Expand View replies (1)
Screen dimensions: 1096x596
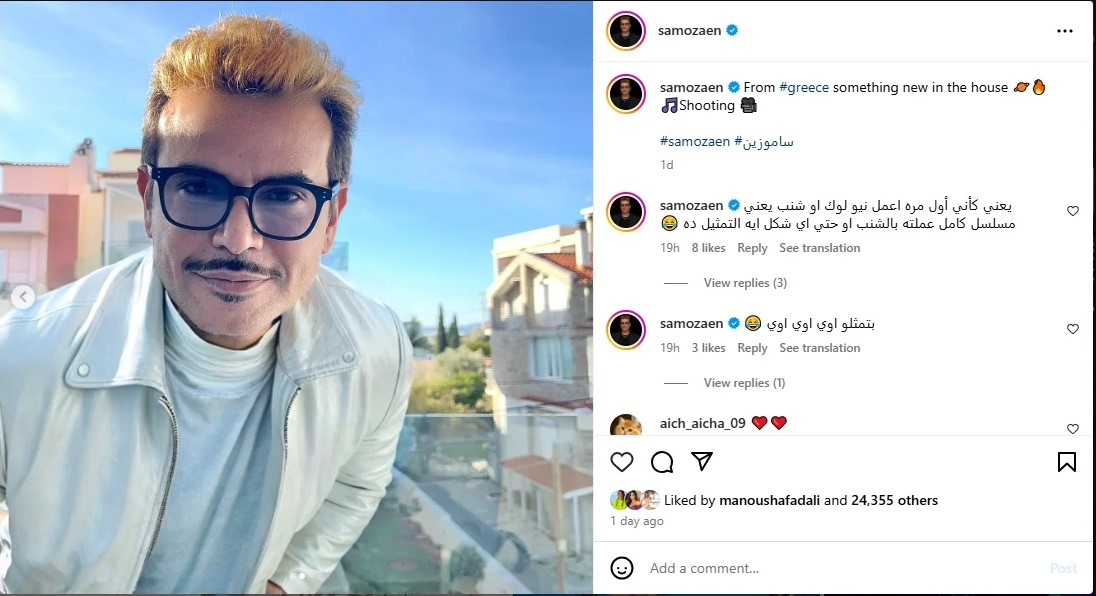tap(744, 383)
